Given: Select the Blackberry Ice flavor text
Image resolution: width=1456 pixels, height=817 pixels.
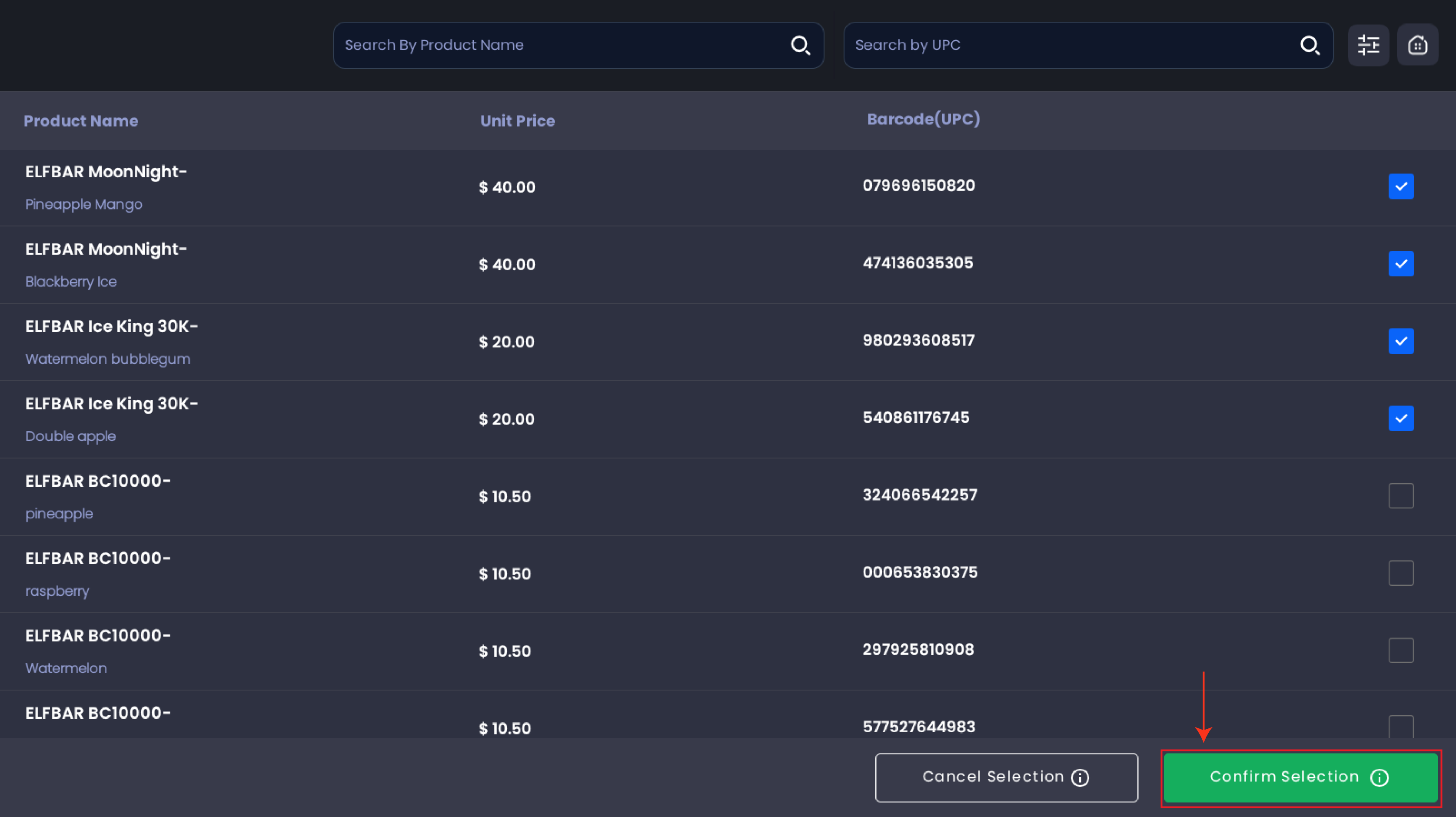Looking at the screenshot, I should click(71, 282).
